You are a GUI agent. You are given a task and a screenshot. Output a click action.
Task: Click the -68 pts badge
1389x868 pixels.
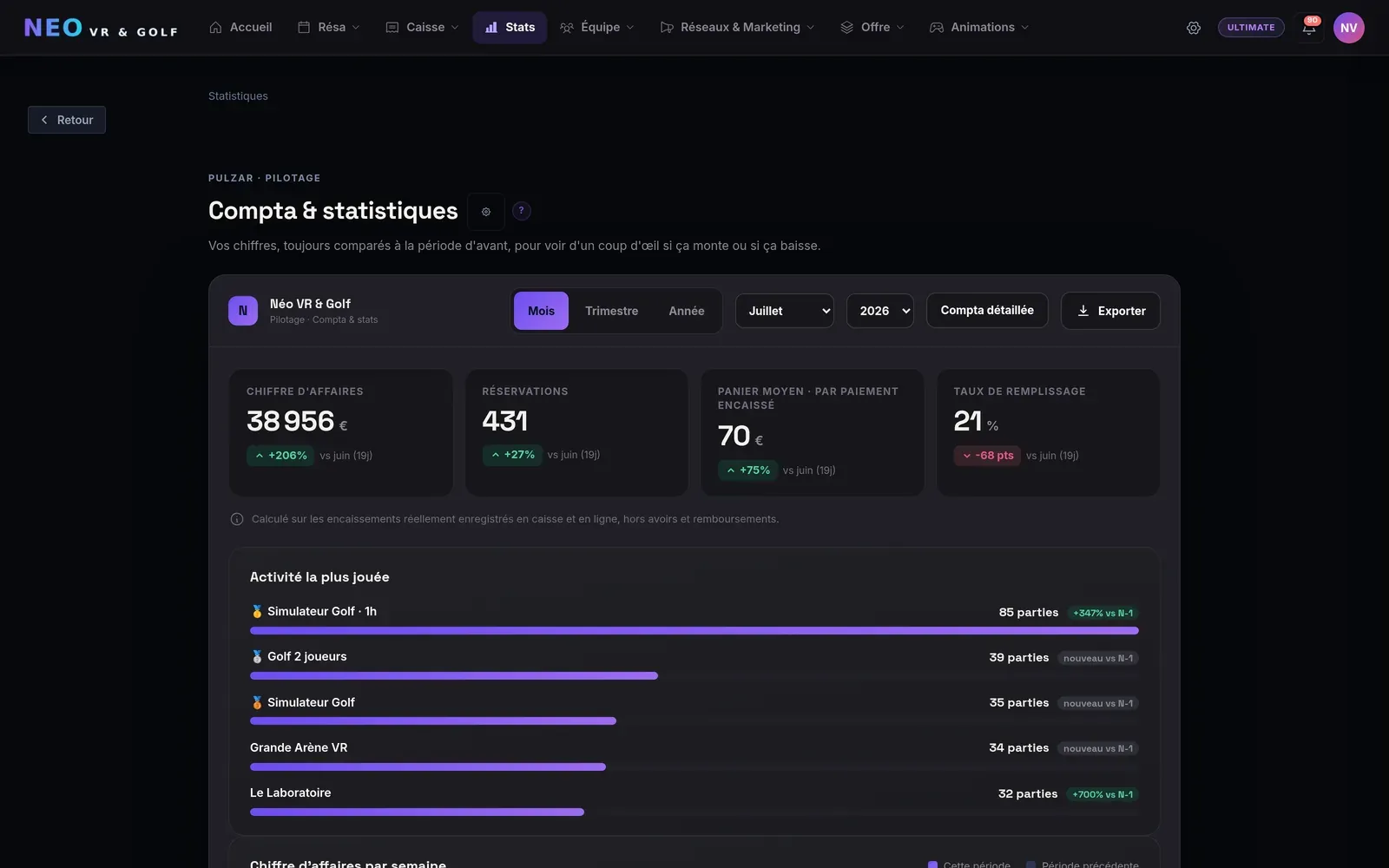pyautogui.click(x=987, y=456)
